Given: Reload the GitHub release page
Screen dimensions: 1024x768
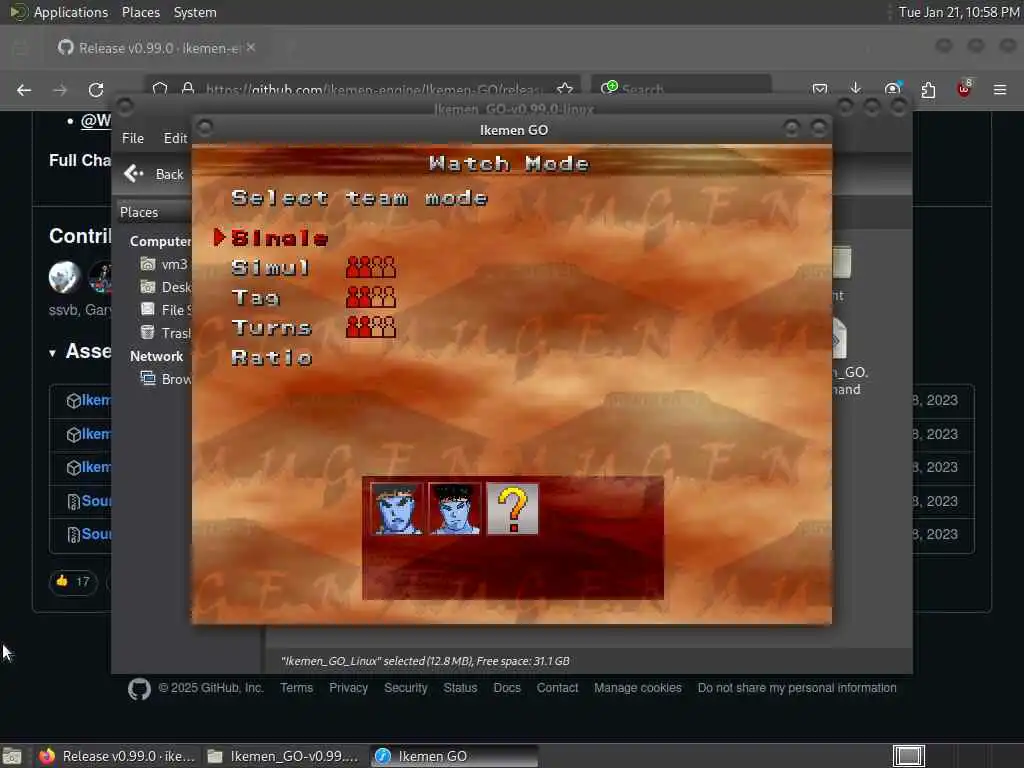Looking at the screenshot, I should (96, 90).
